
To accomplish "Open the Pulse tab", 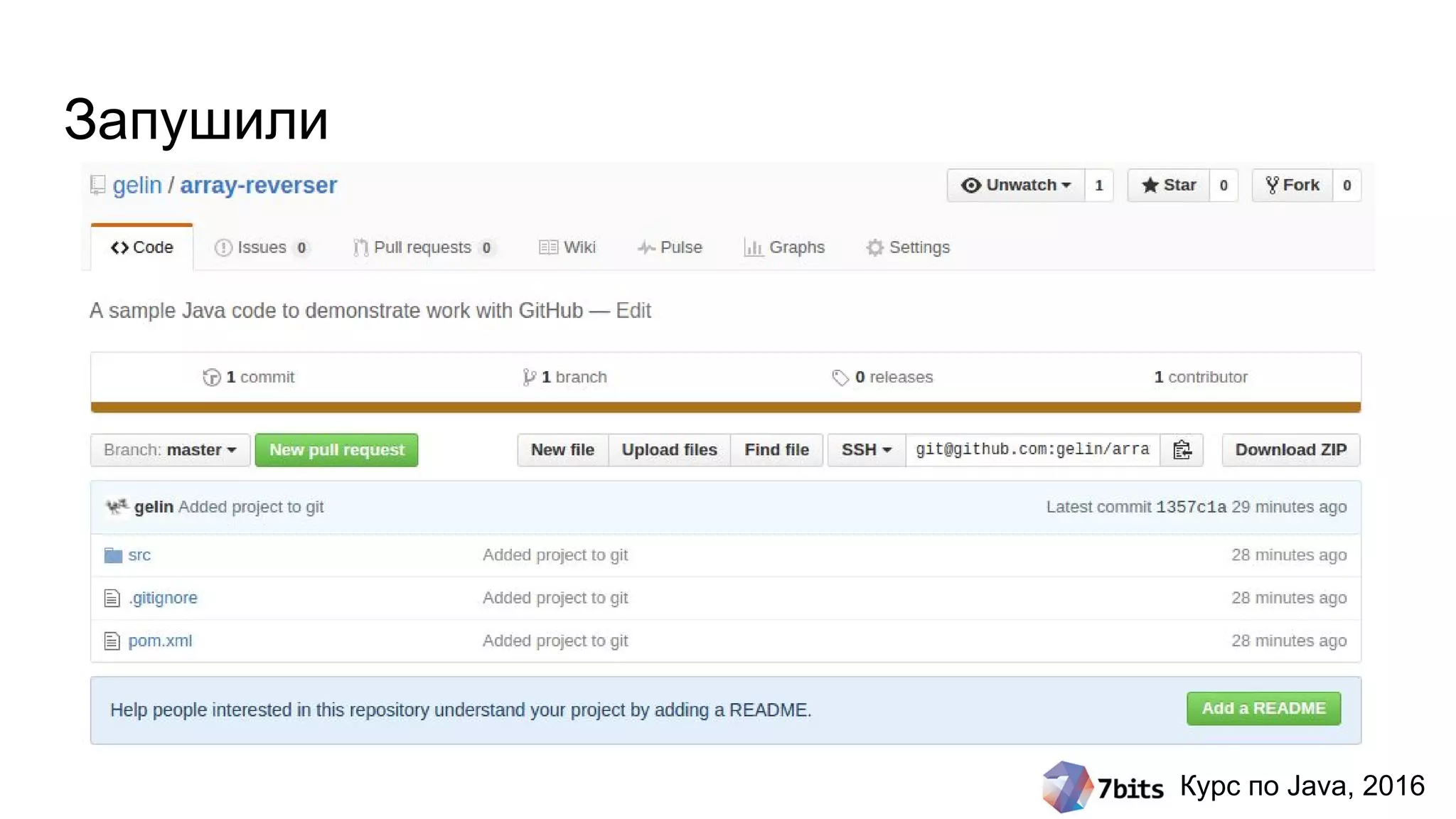I will coord(670,247).
